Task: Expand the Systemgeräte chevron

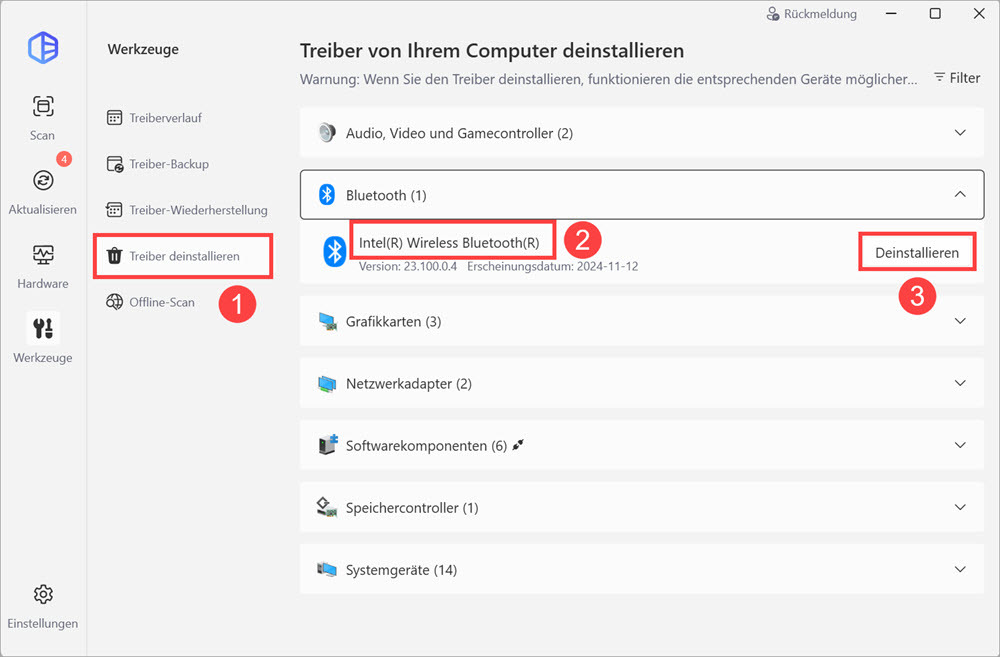Action: point(960,569)
